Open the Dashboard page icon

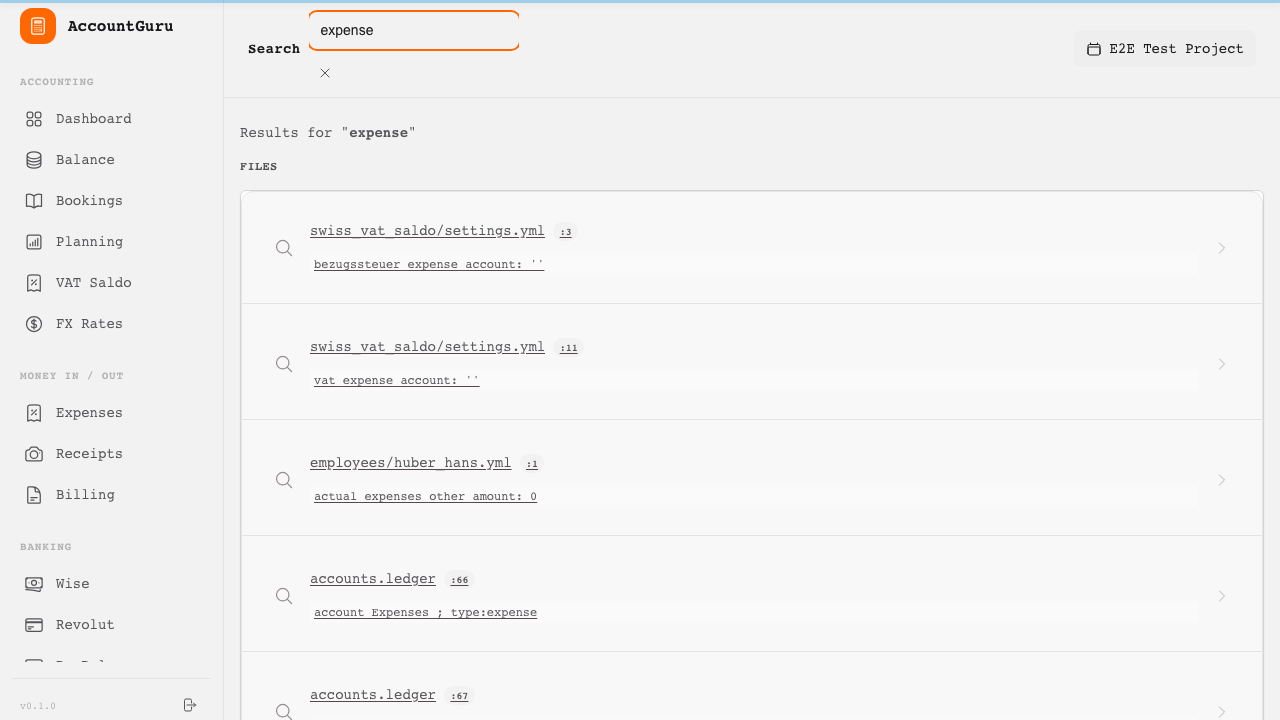coord(34,119)
